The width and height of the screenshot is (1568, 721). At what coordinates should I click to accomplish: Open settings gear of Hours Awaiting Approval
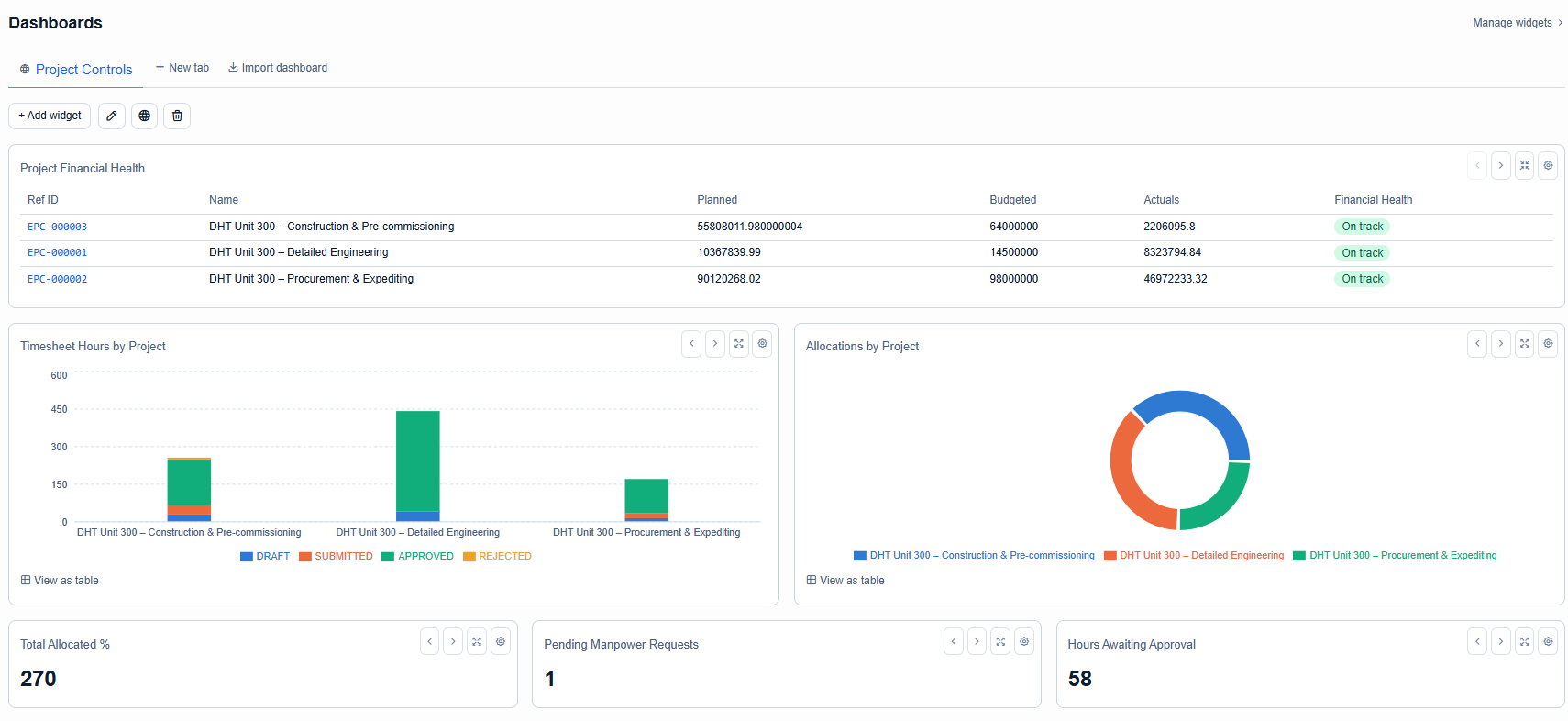[1548, 641]
